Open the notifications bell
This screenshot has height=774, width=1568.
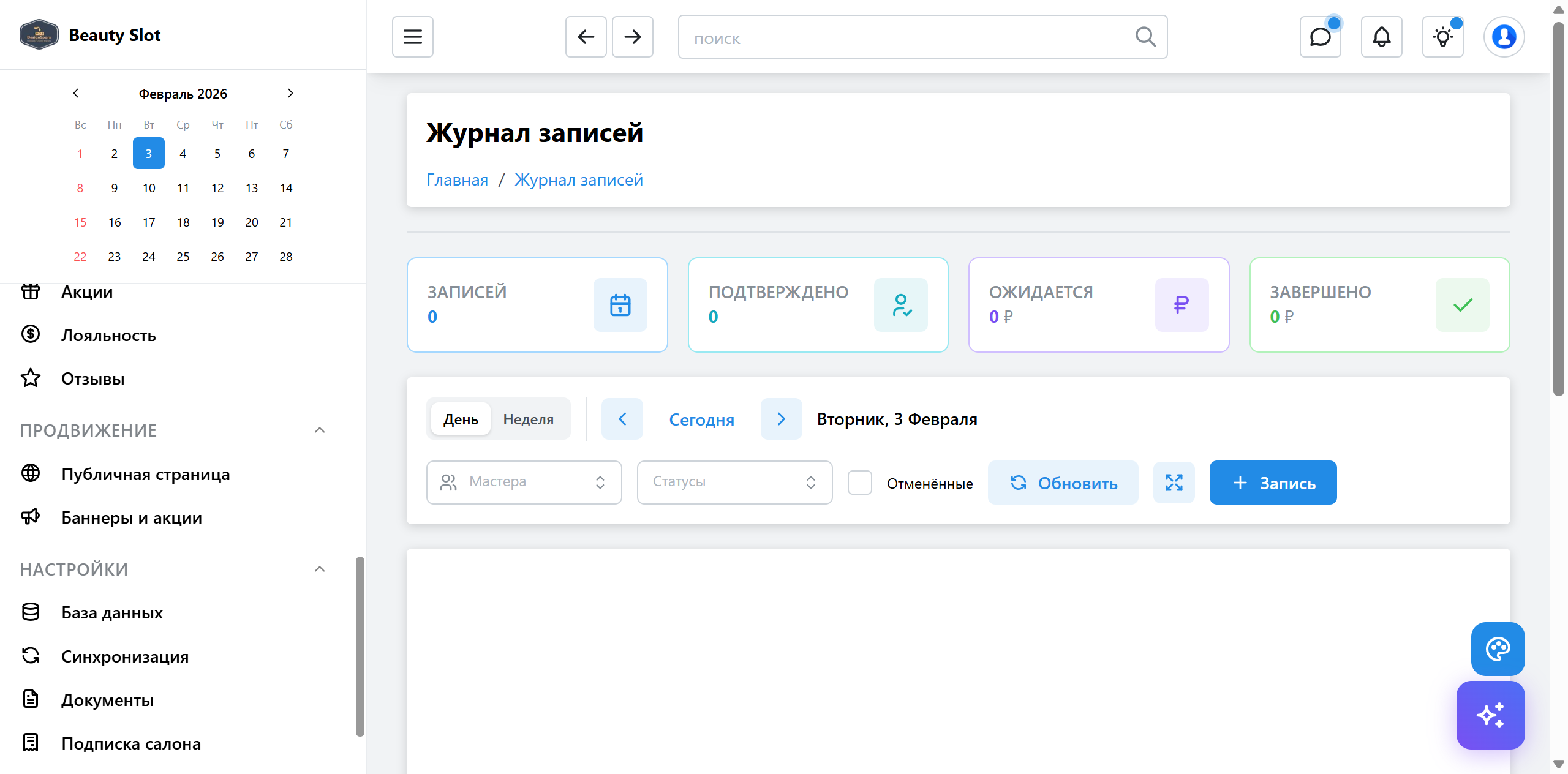pyautogui.click(x=1381, y=37)
